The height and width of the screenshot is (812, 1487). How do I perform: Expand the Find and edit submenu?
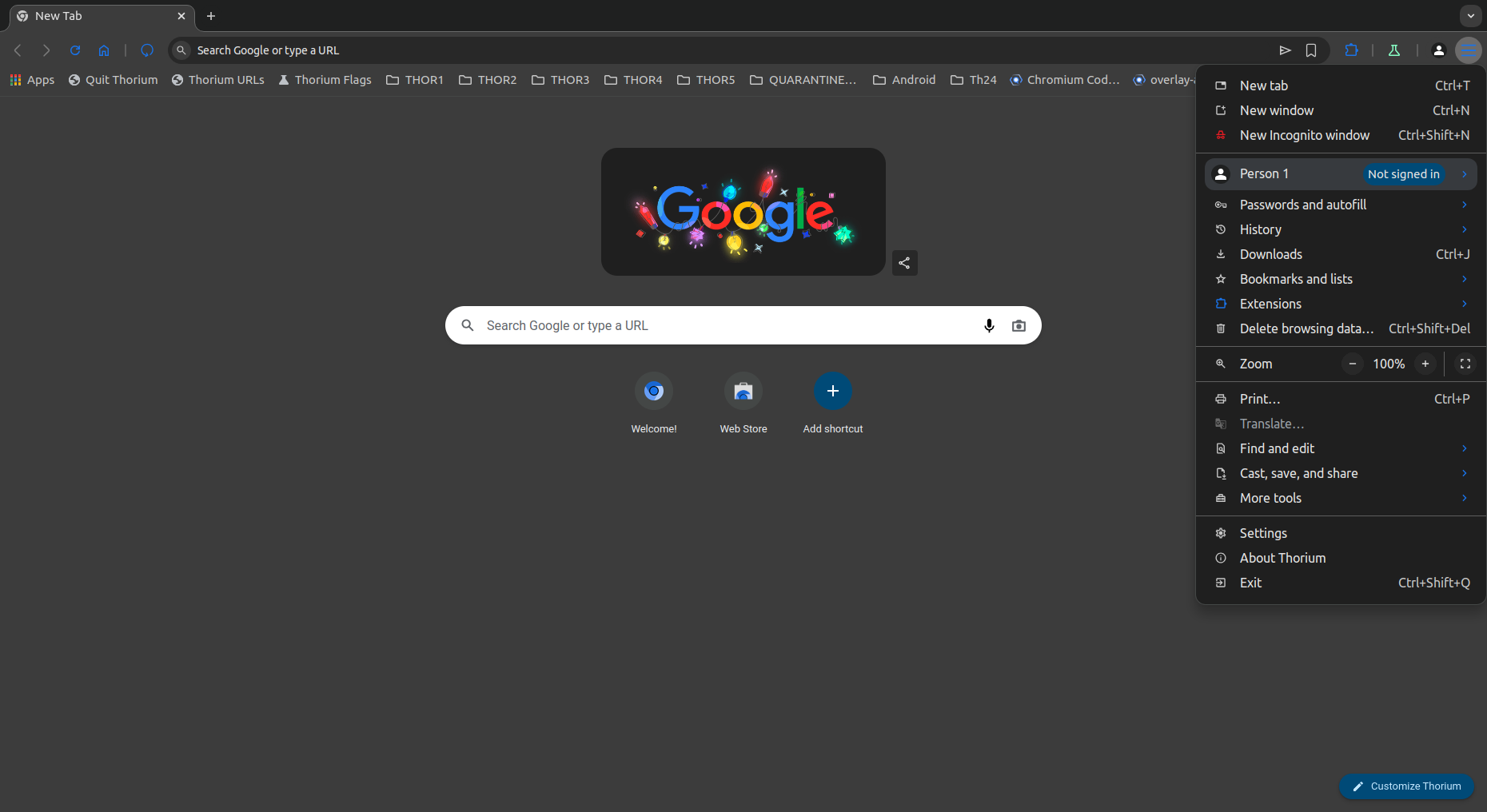click(x=1341, y=448)
